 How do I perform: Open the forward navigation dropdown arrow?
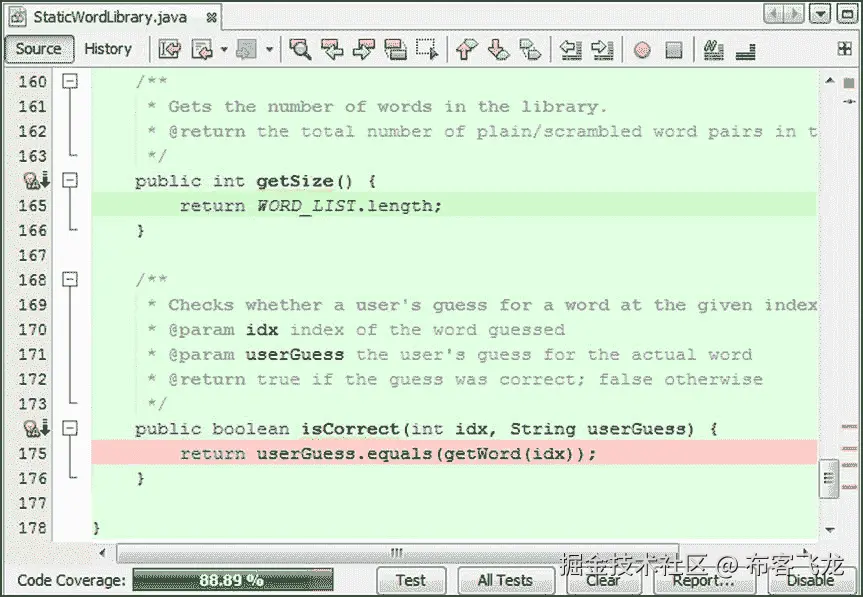(x=267, y=49)
